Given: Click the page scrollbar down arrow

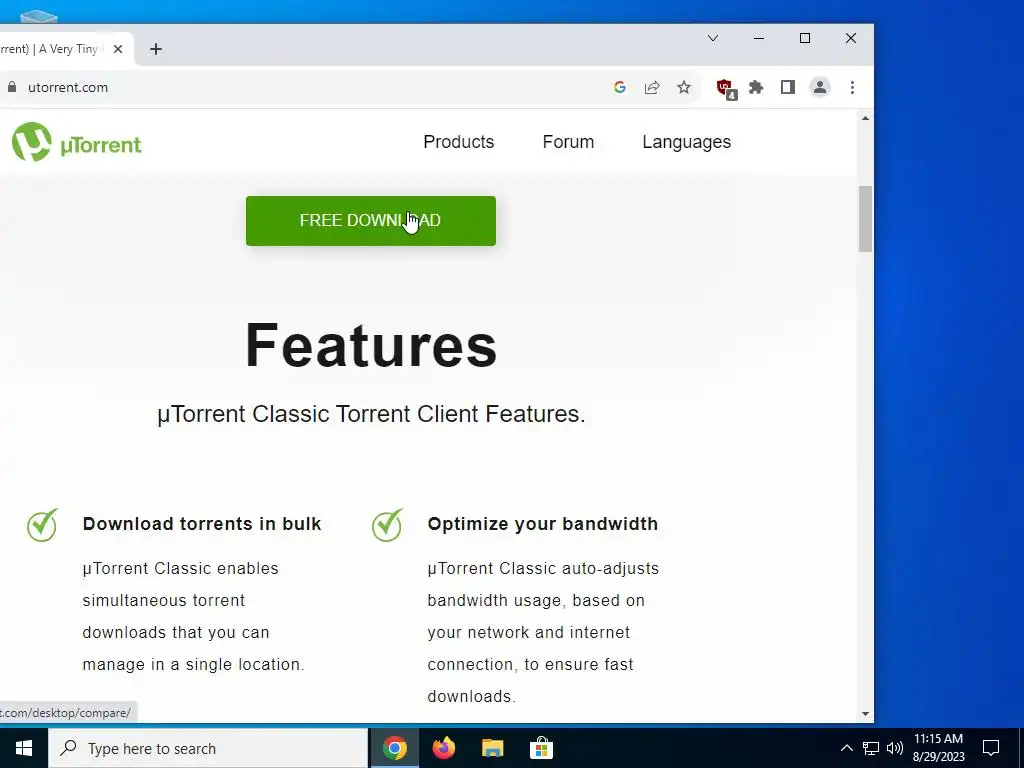Looking at the screenshot, I should 865,714.
